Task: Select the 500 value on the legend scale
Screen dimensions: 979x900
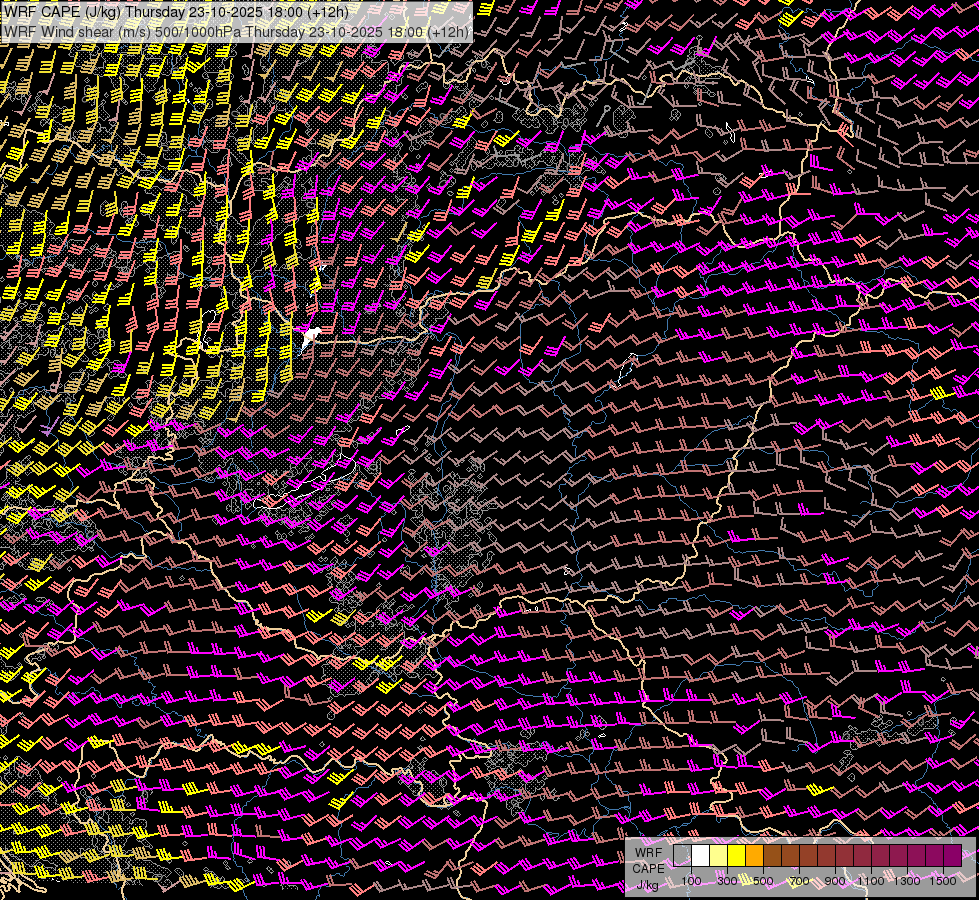Action: (763, 881)
